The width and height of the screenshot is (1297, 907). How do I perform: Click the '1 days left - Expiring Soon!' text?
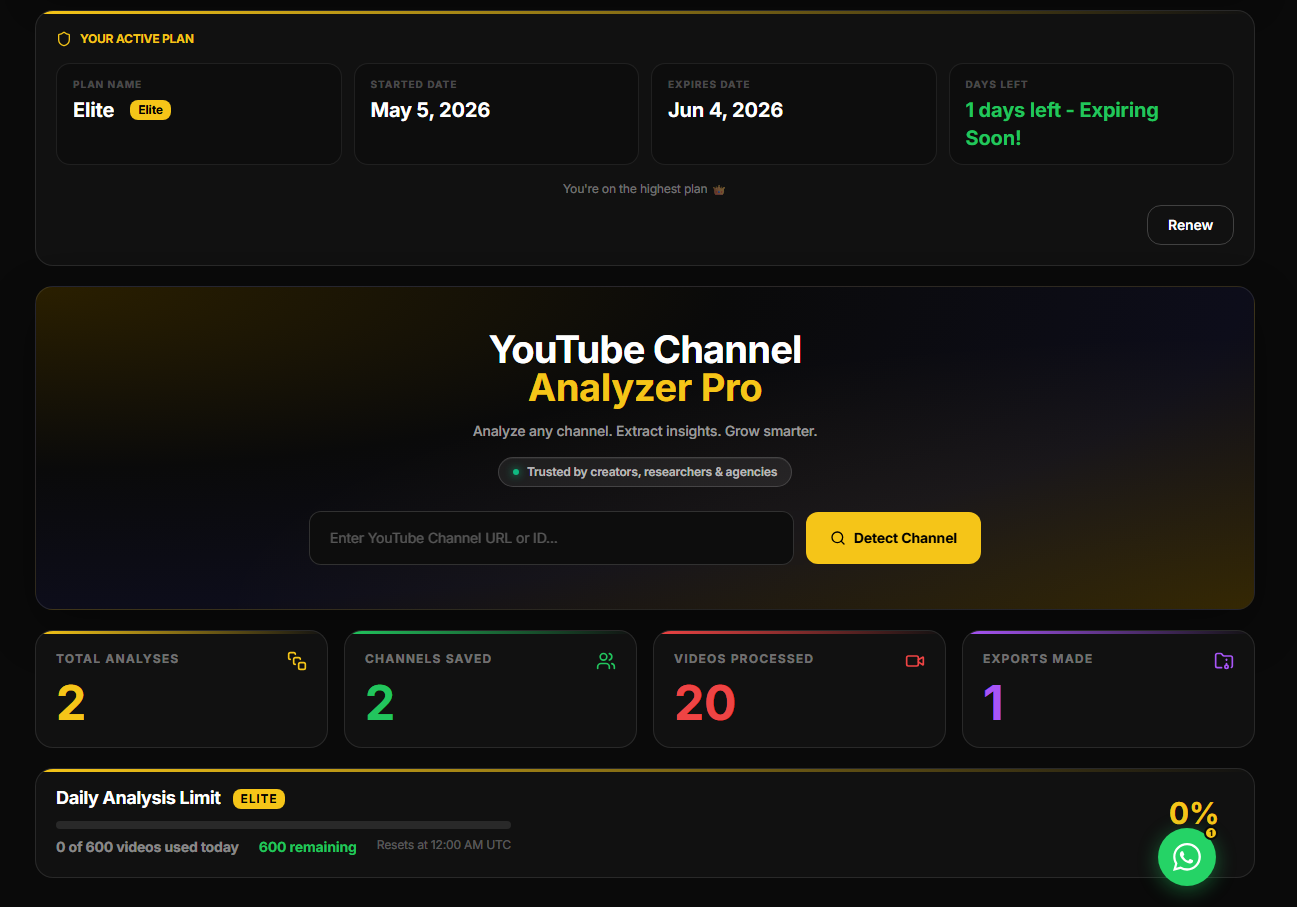tap(1061, 124)
